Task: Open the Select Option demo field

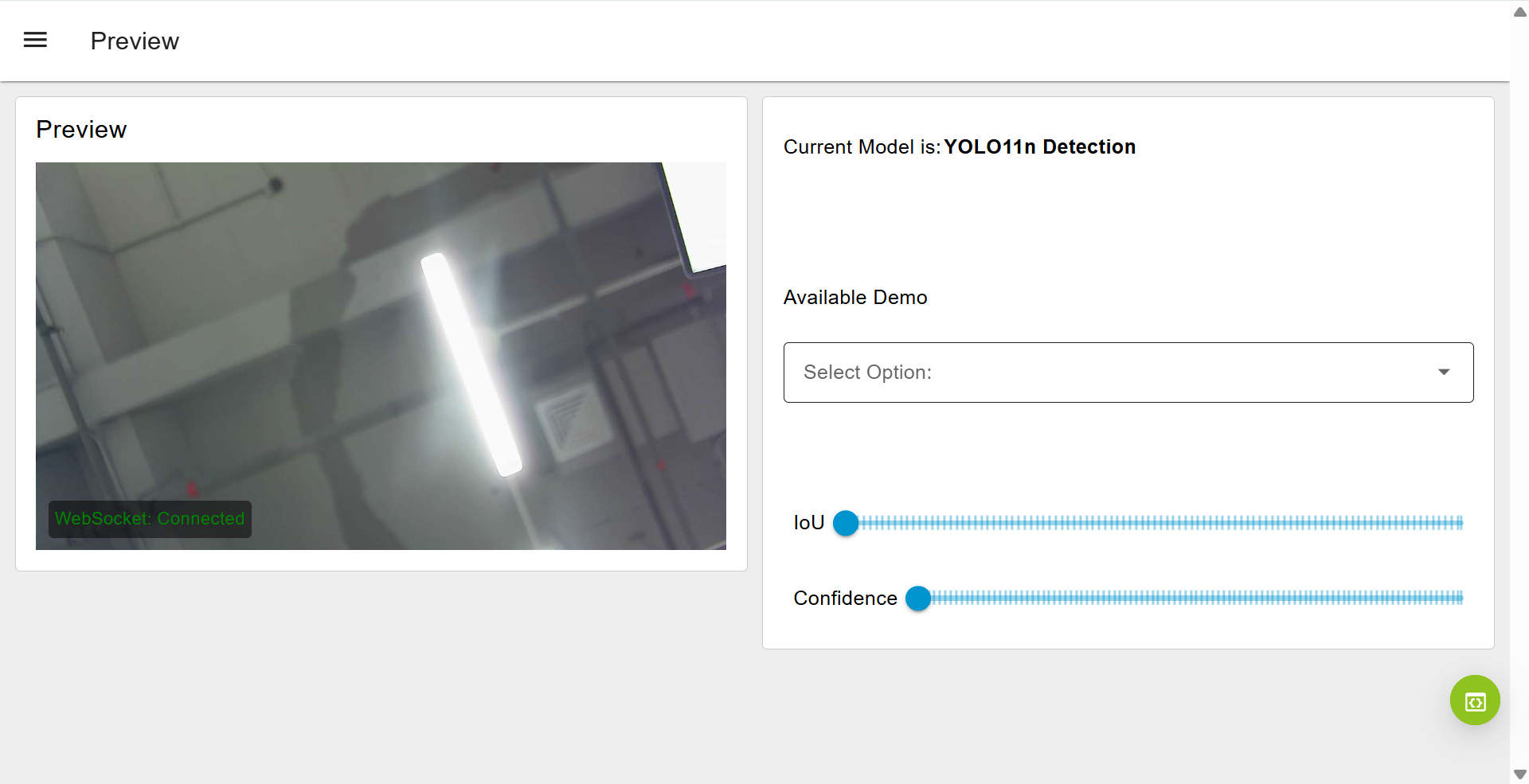Action: click(x=1115, y=372)
